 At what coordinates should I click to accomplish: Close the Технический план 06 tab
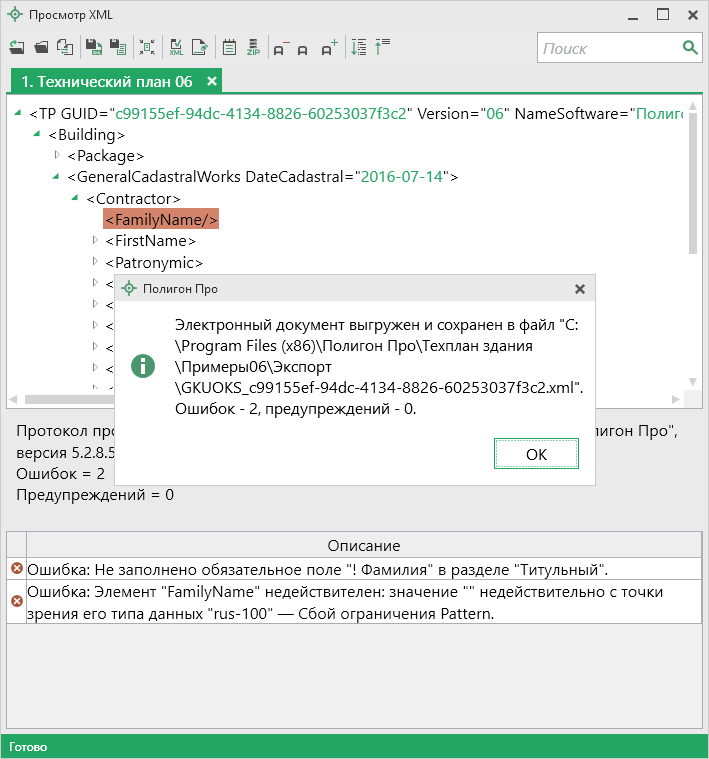(212, 81)
